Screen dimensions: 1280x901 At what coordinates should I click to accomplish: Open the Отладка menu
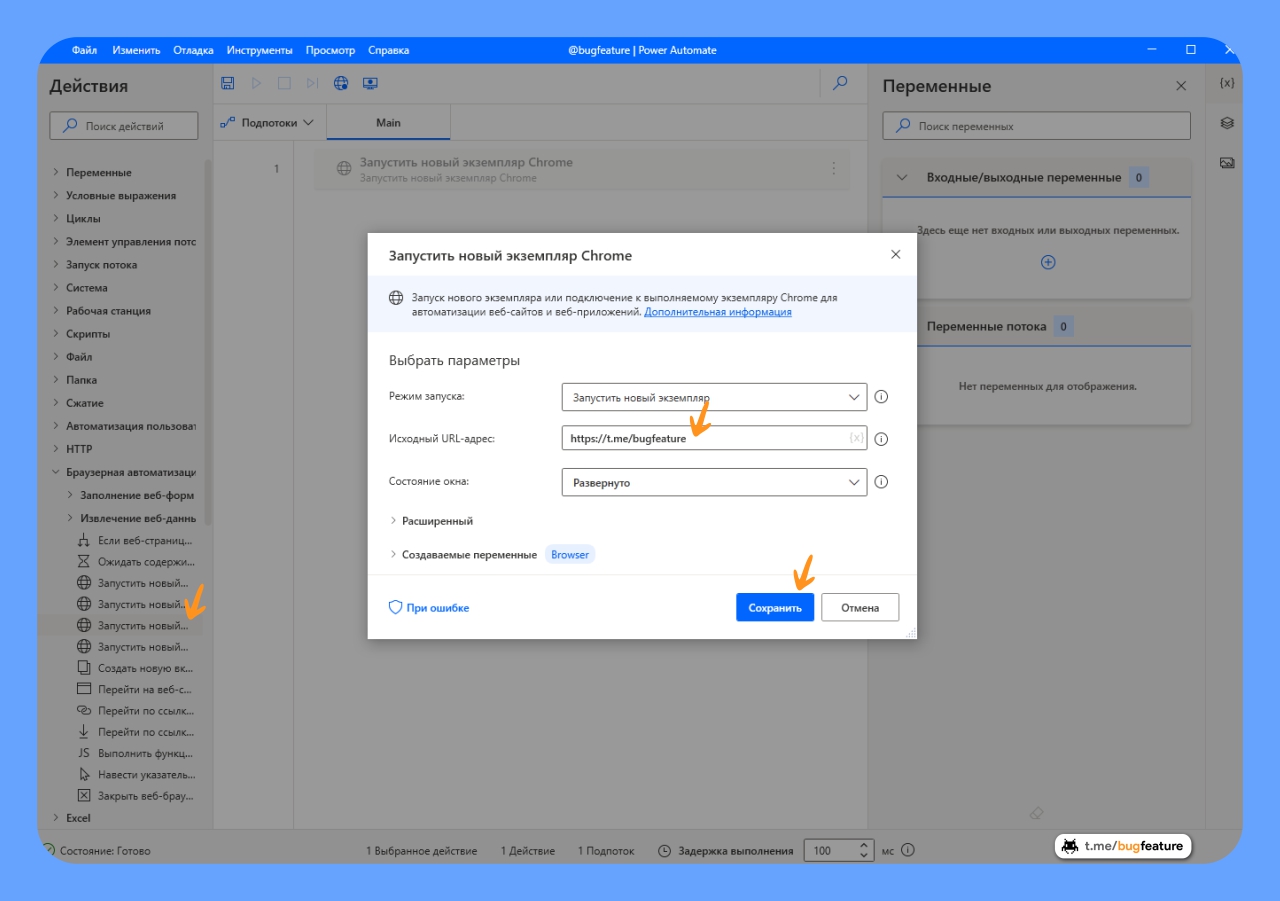(193, 50)
